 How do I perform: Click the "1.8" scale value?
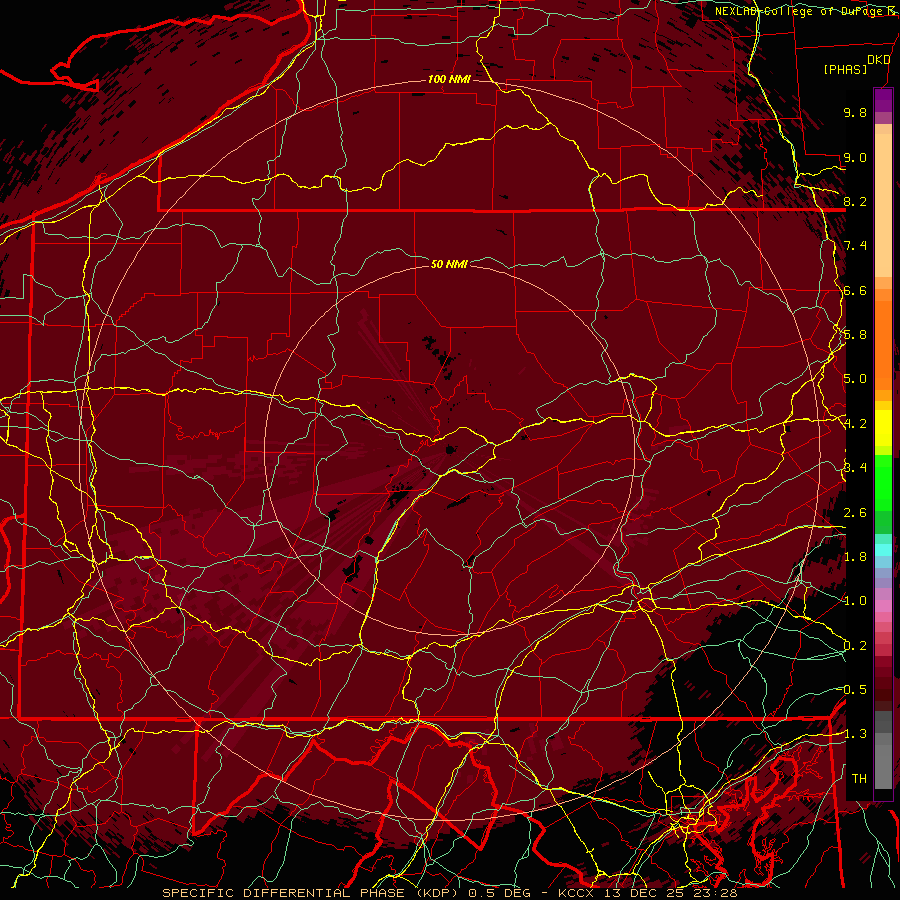[855, 557]
